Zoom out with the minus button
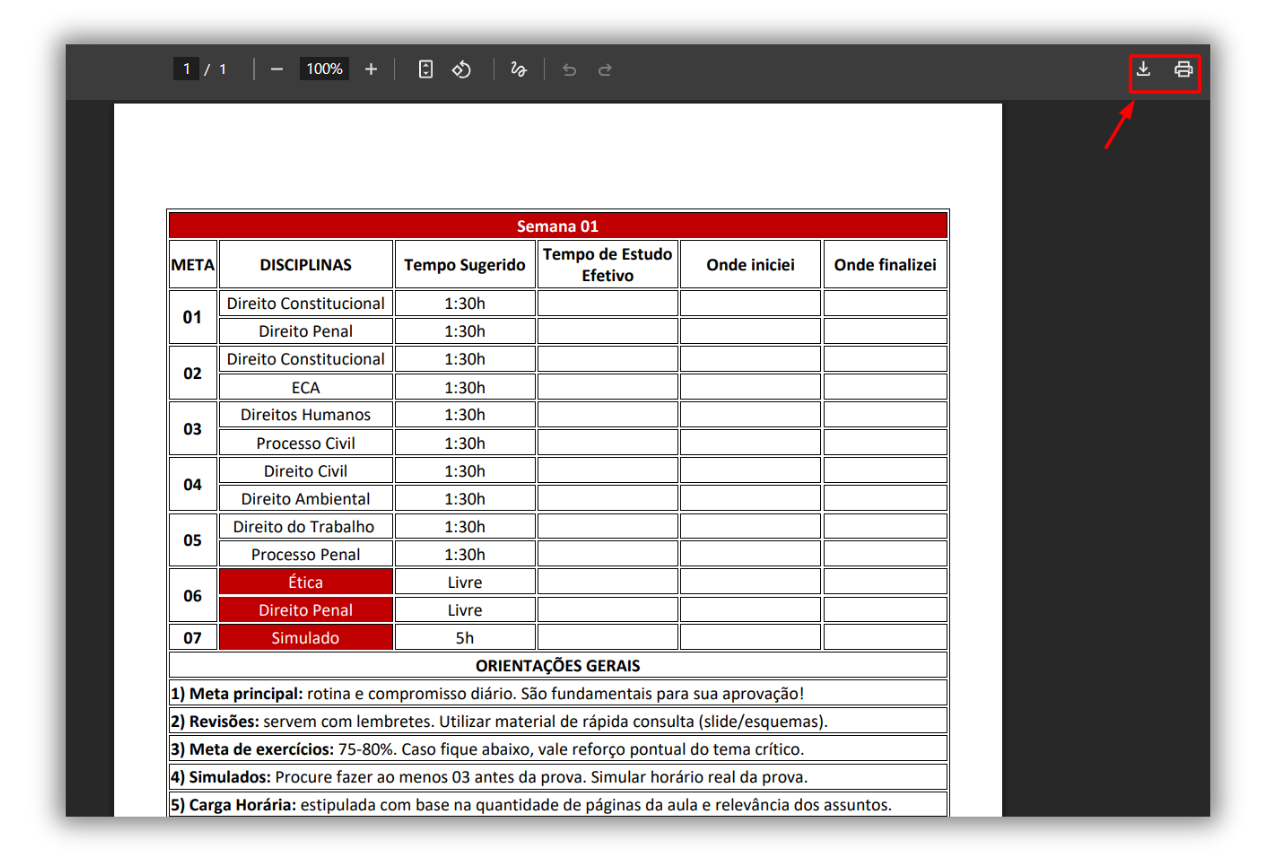Viewport: 1276px width, 861px height. (x=277, y=69)
